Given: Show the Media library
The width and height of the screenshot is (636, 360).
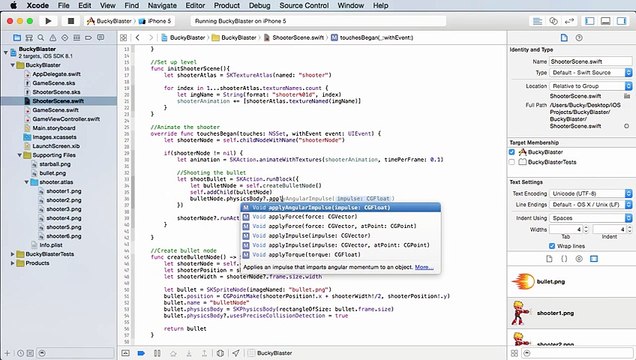Looking at the screenshot, I should tap(594, 259).
